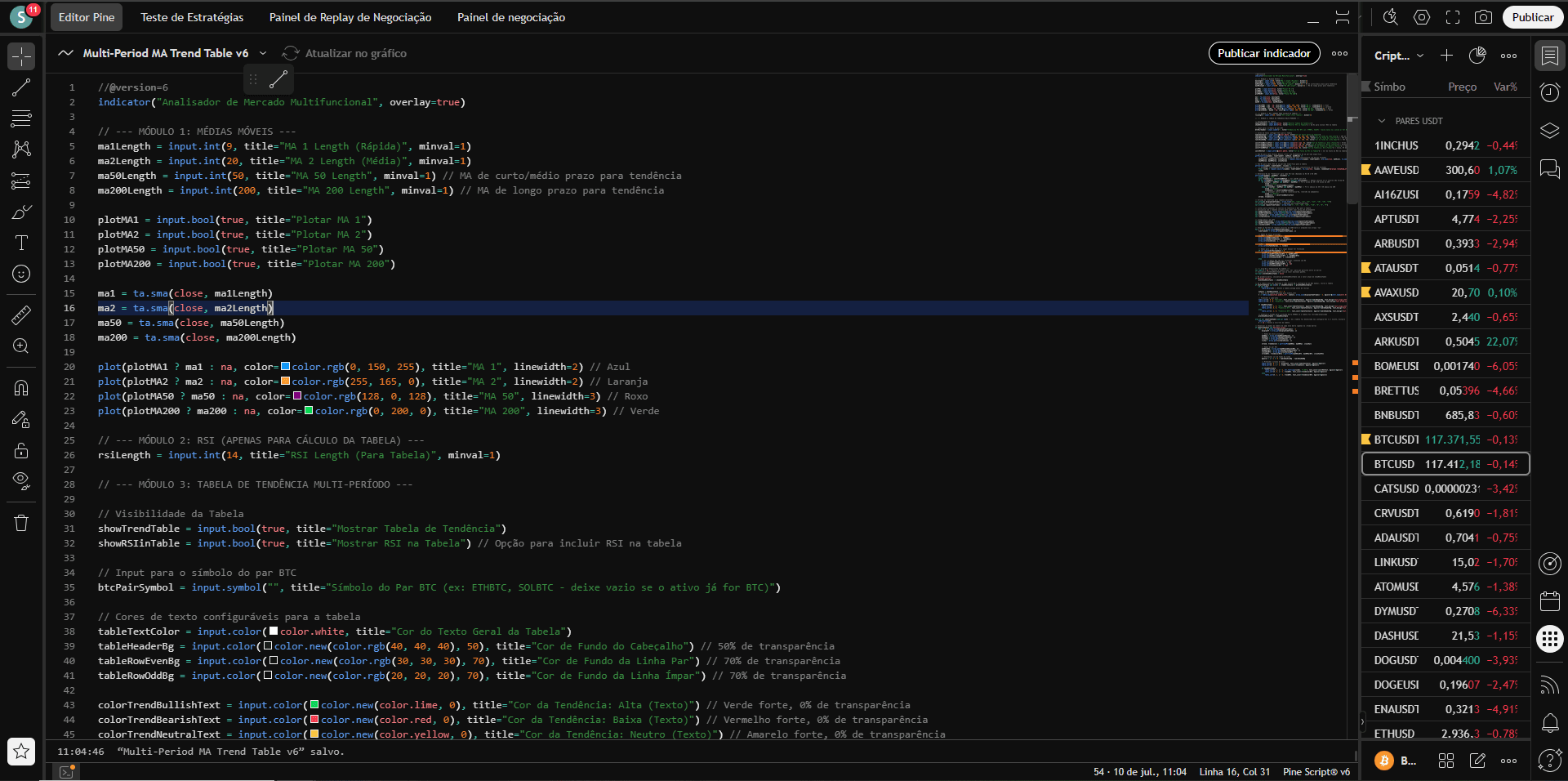
Task: Select the crosshair cursor tool
Action: click(21, 56)
